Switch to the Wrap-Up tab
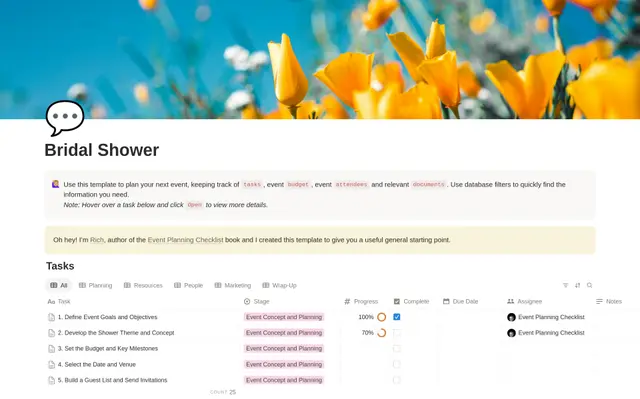 tap(280, 285)
